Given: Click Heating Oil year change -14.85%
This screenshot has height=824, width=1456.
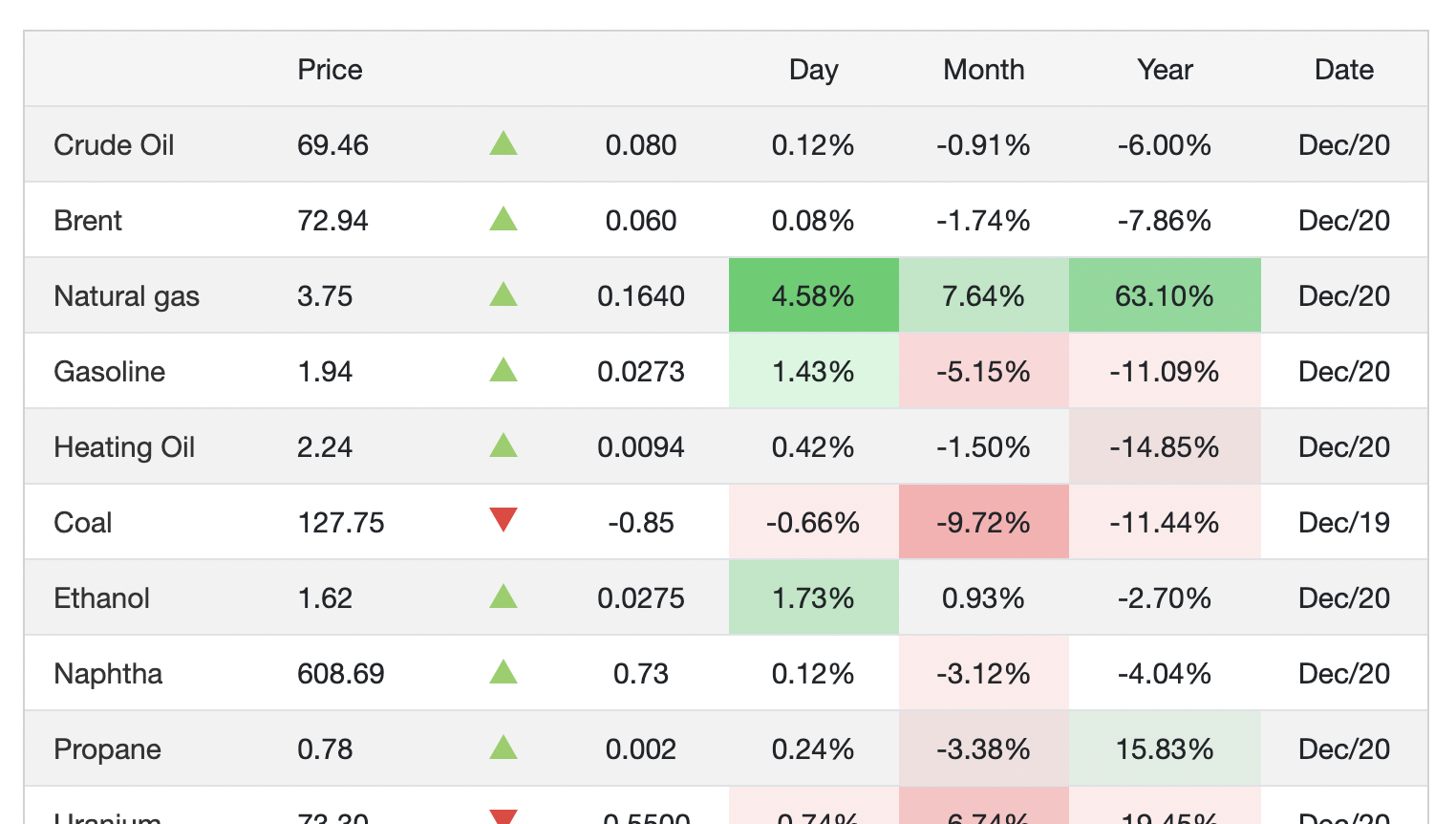Looking at the screenshot, I should (1165, 446).
